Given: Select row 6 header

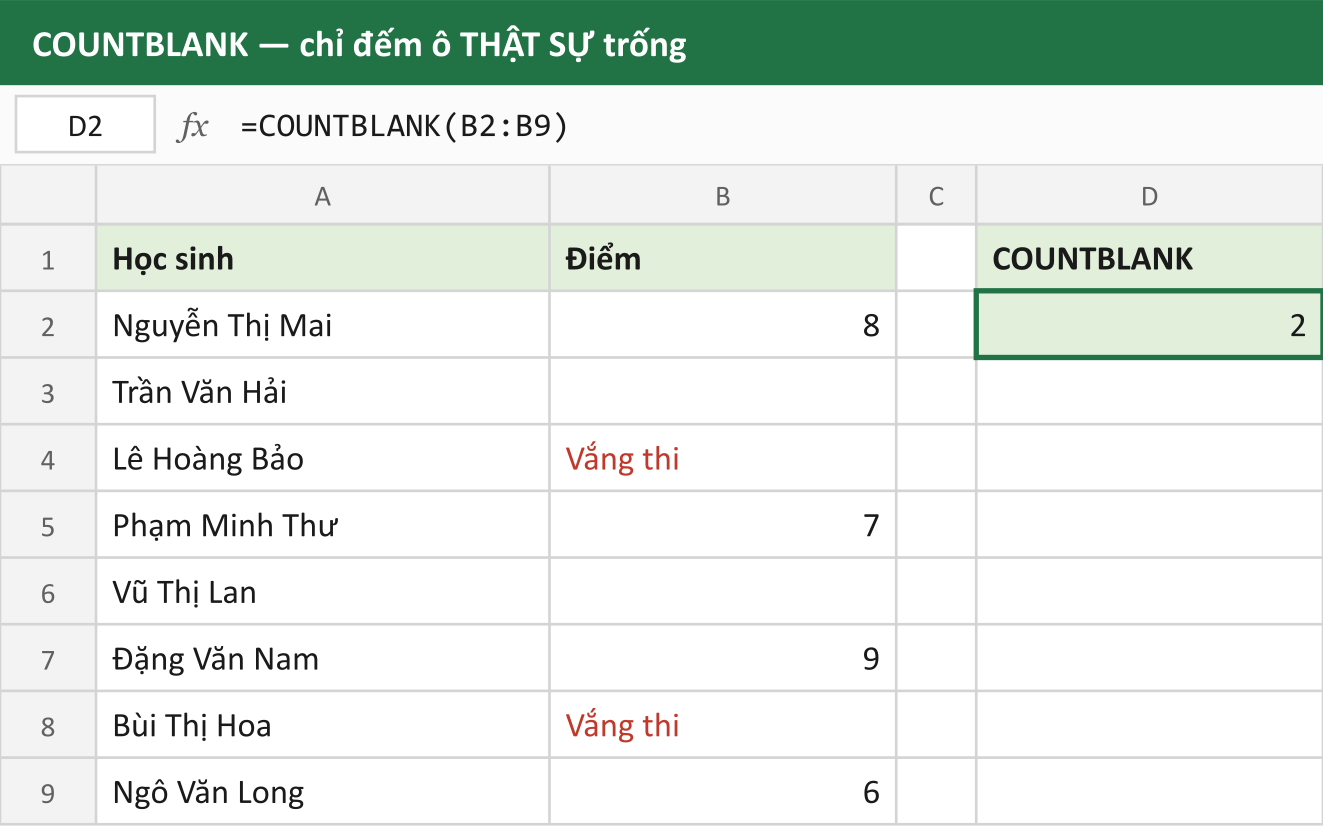Looking at the screenshot, I should click(x=48, y=592).
